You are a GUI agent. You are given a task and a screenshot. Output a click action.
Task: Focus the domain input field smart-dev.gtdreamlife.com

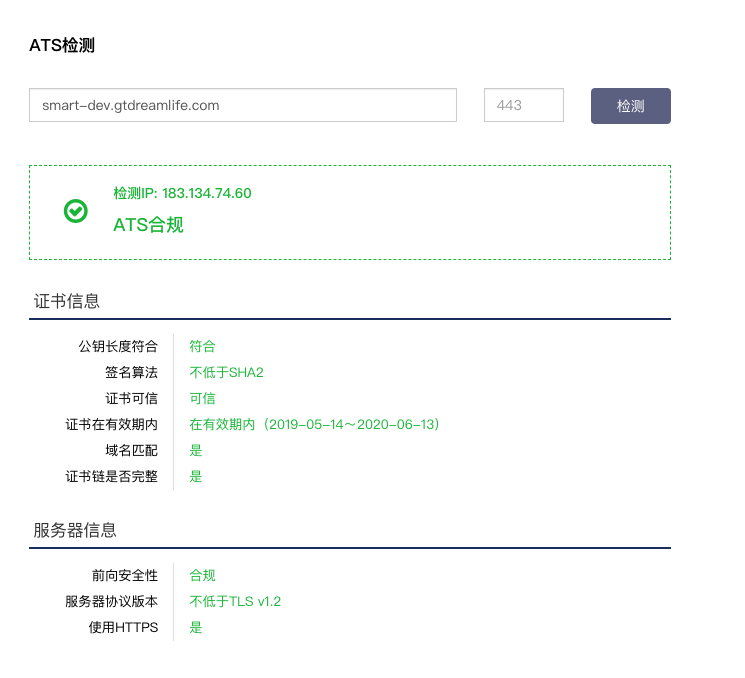[243, 105]
